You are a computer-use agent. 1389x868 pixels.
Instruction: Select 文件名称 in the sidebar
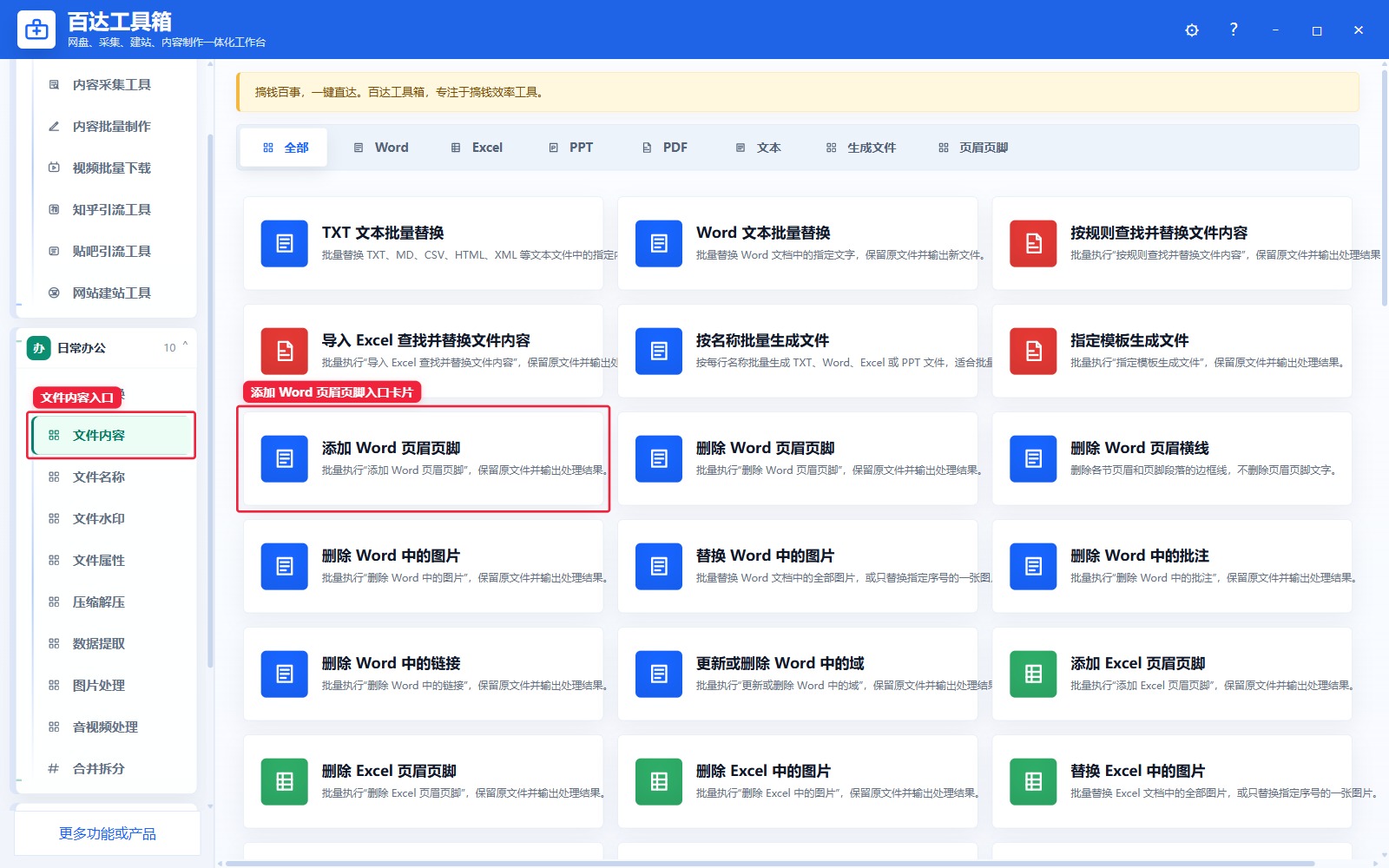click(x=111, y=477)
